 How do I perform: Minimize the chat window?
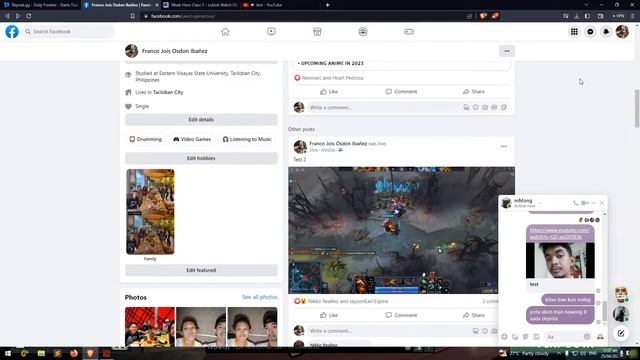pos(593,203)
